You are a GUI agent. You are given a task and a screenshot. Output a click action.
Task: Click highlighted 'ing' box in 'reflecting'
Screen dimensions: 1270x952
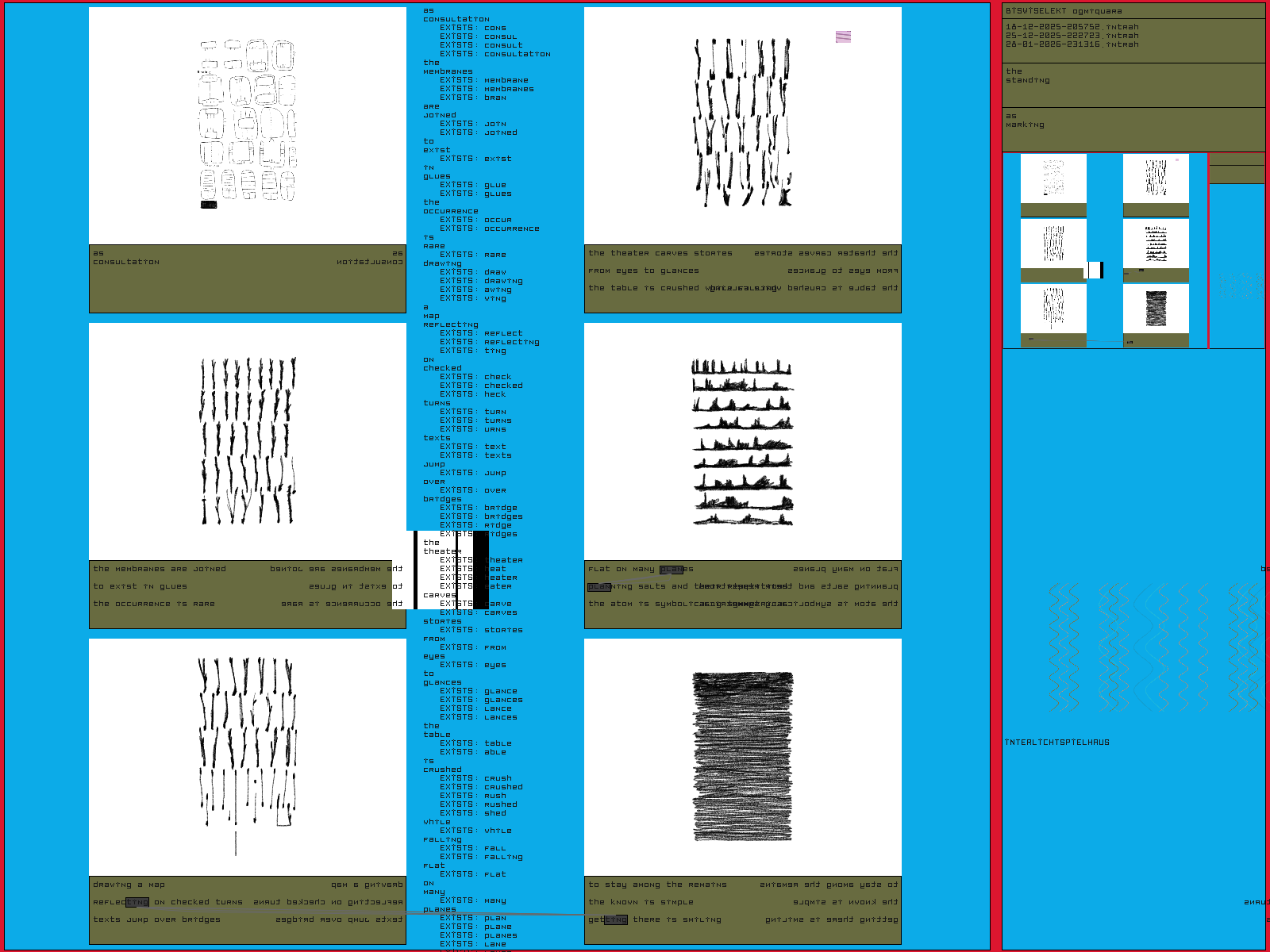[137, 902]
